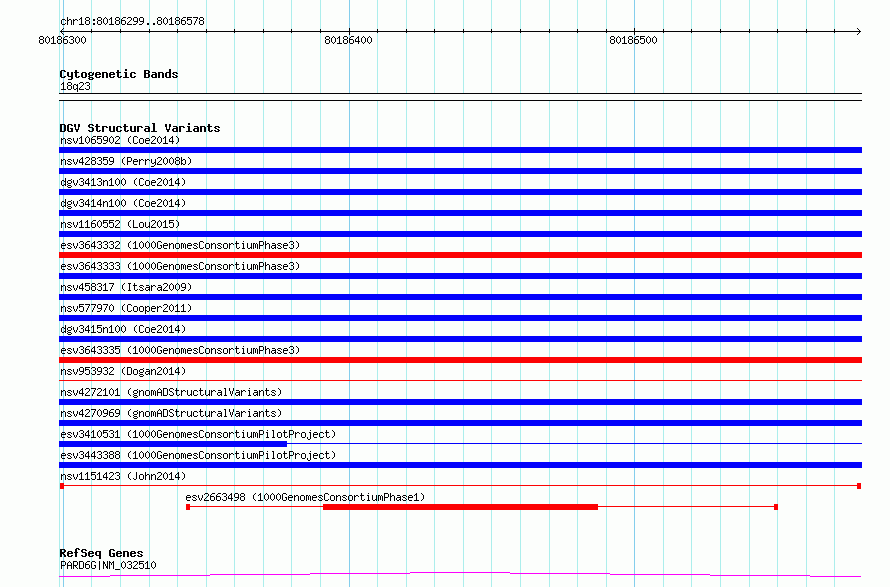Select the esv3643335 variant label

(x=180, y=350)
